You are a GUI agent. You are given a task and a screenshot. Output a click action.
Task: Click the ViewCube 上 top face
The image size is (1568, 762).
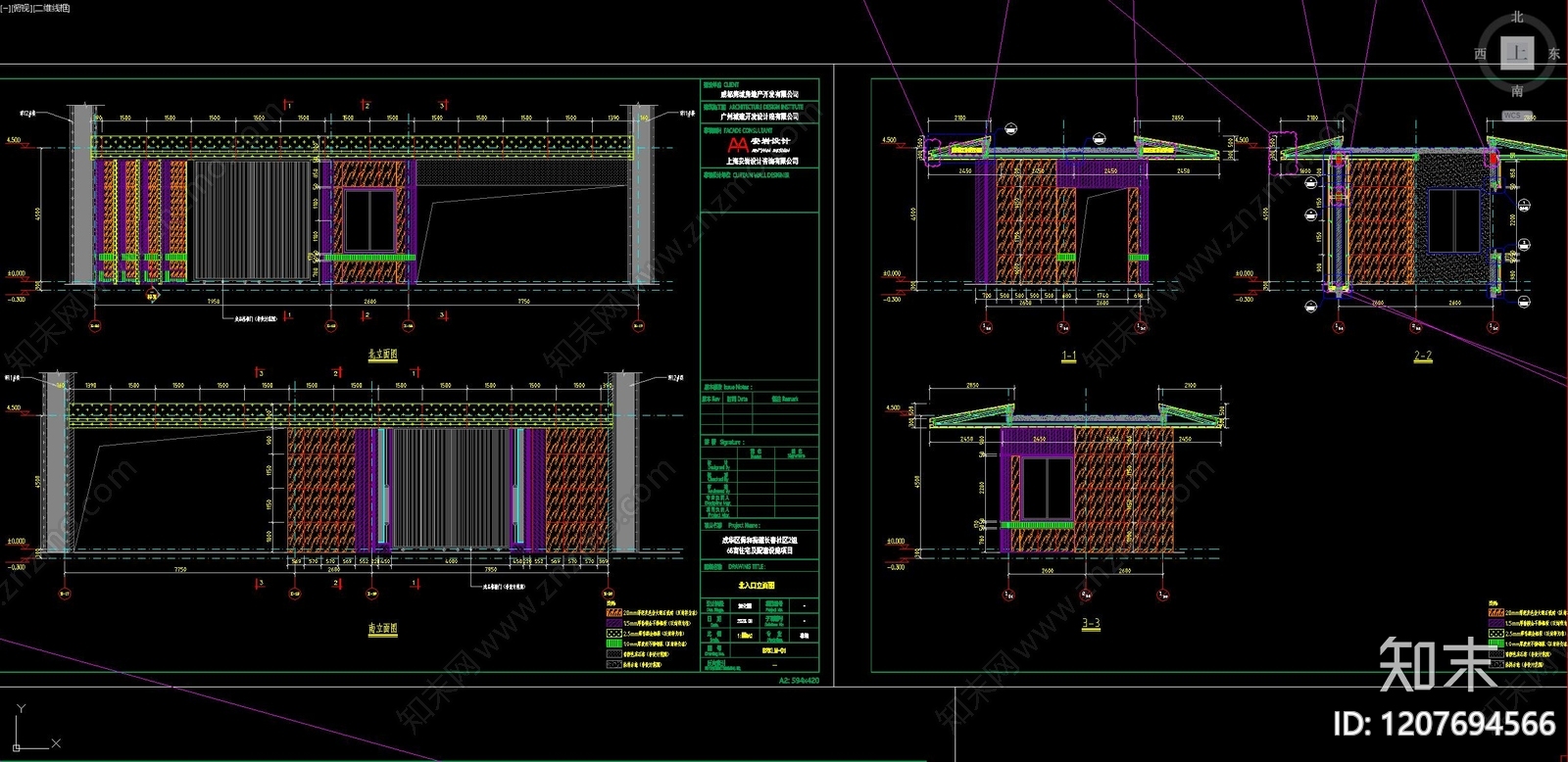pyautogui.click(x=1517, y=53)
